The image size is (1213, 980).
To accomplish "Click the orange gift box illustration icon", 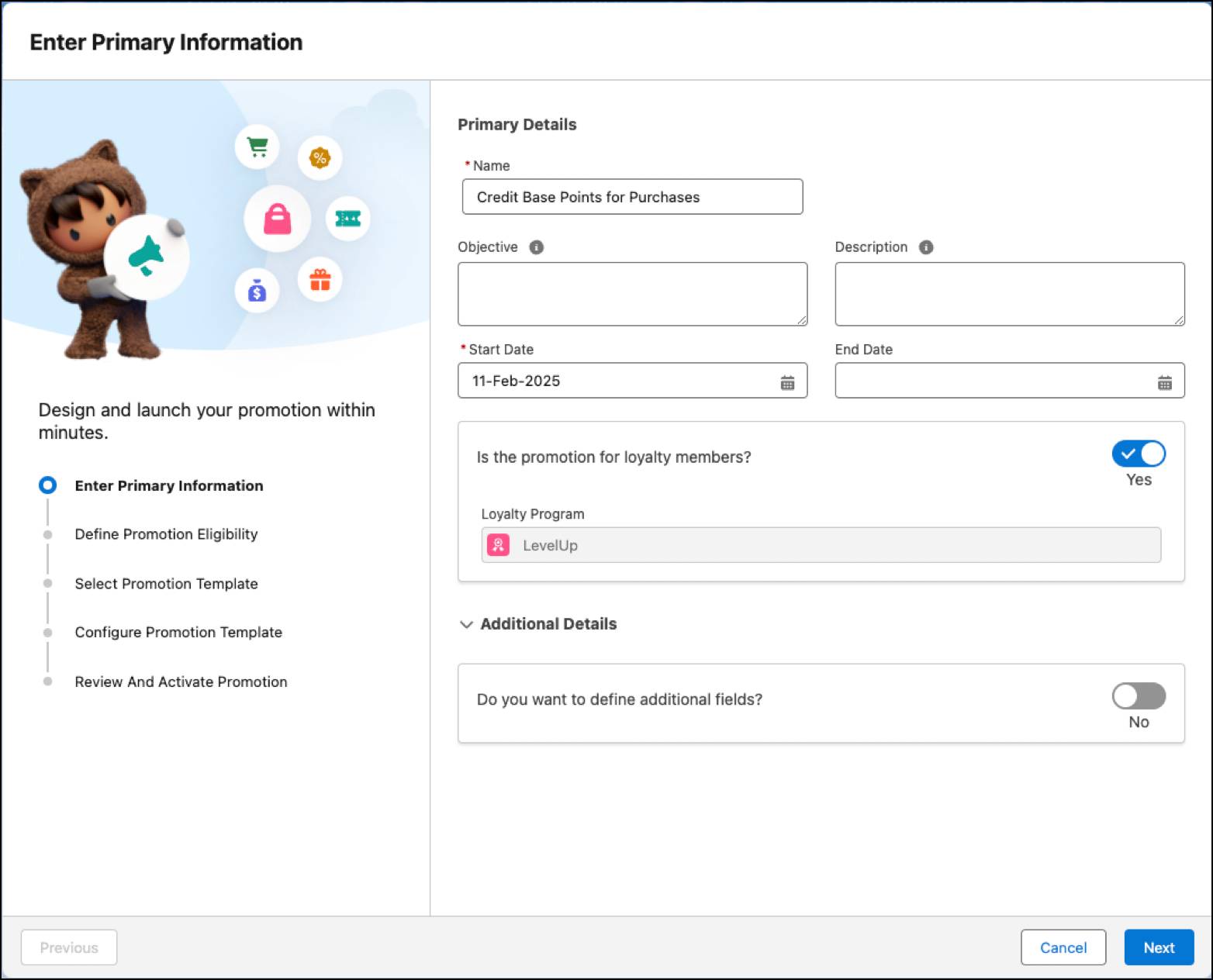I will pos(320,279).
